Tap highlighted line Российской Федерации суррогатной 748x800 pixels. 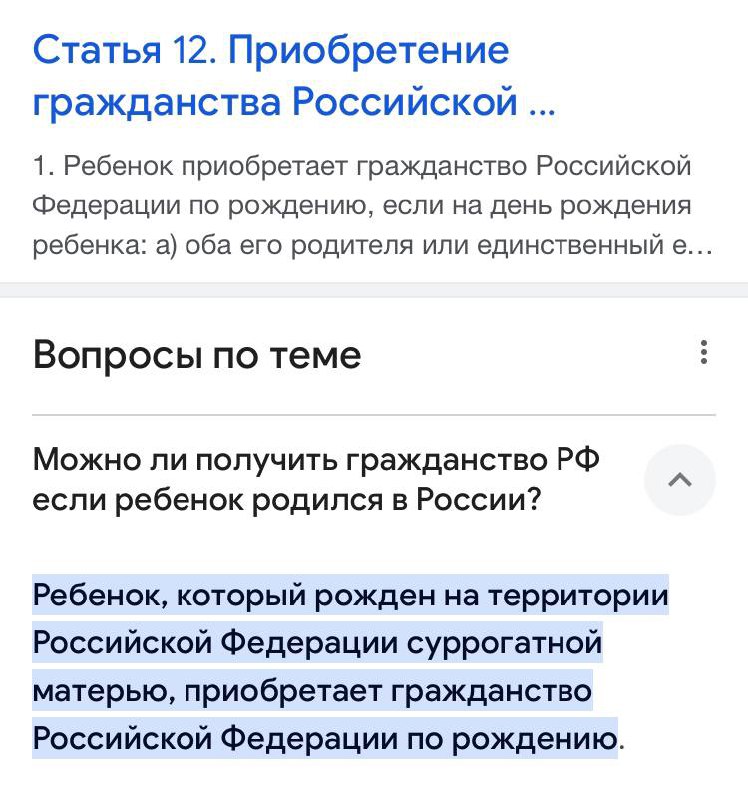(x=317, y=643)
